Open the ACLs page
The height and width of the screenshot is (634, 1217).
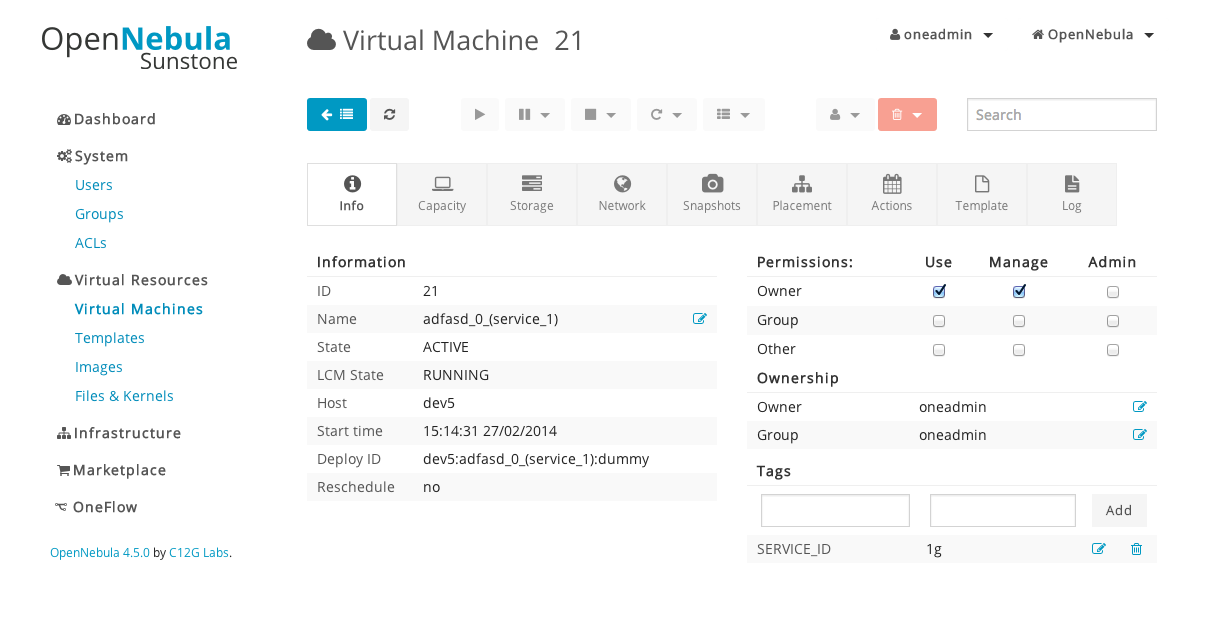pos(91,243)
